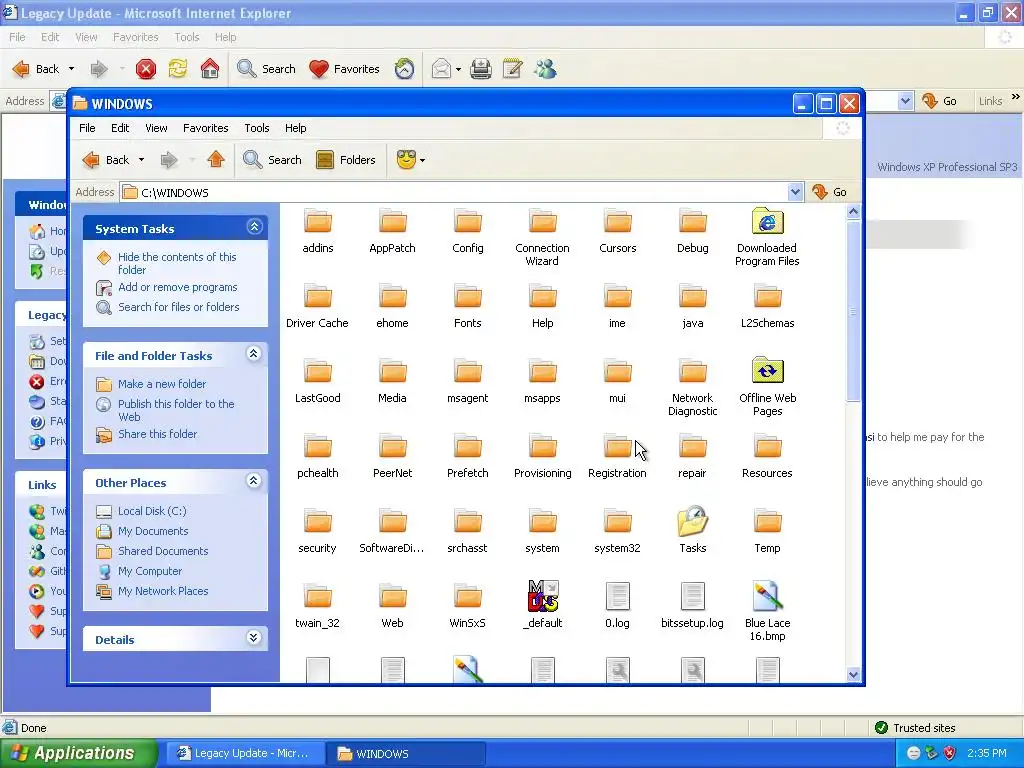
Task: Click scroll up arrow in file list
Action: tap(853, 212)
